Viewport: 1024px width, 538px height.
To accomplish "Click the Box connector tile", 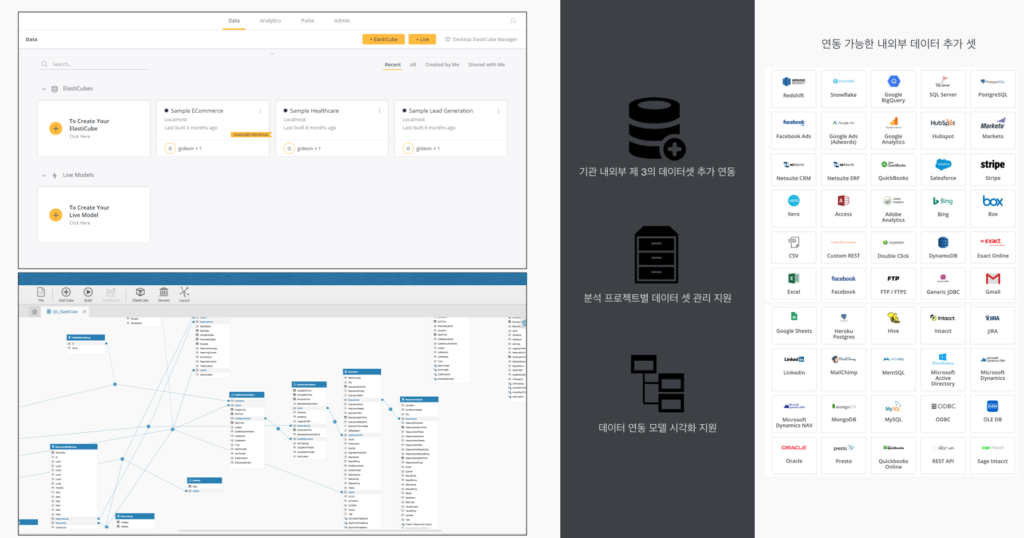I will point(993,208).
